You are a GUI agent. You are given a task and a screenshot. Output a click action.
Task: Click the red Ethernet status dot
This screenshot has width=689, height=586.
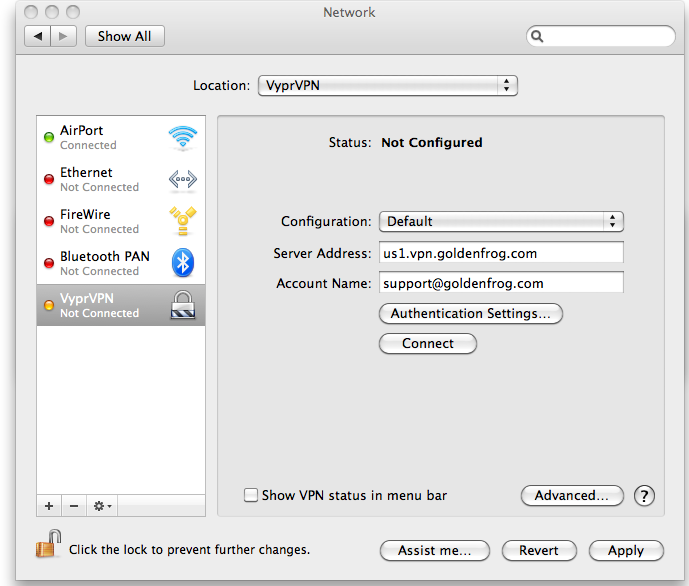[49, 179]
